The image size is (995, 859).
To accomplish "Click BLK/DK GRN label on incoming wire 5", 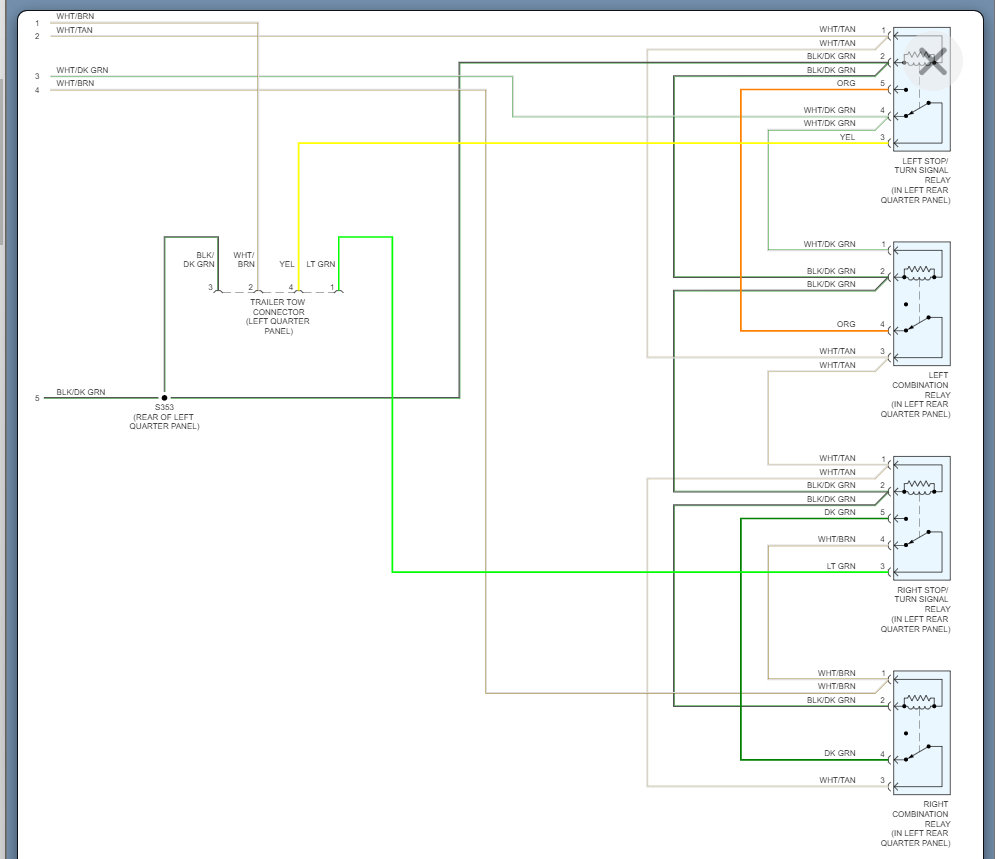I will [x=81, y=392].
